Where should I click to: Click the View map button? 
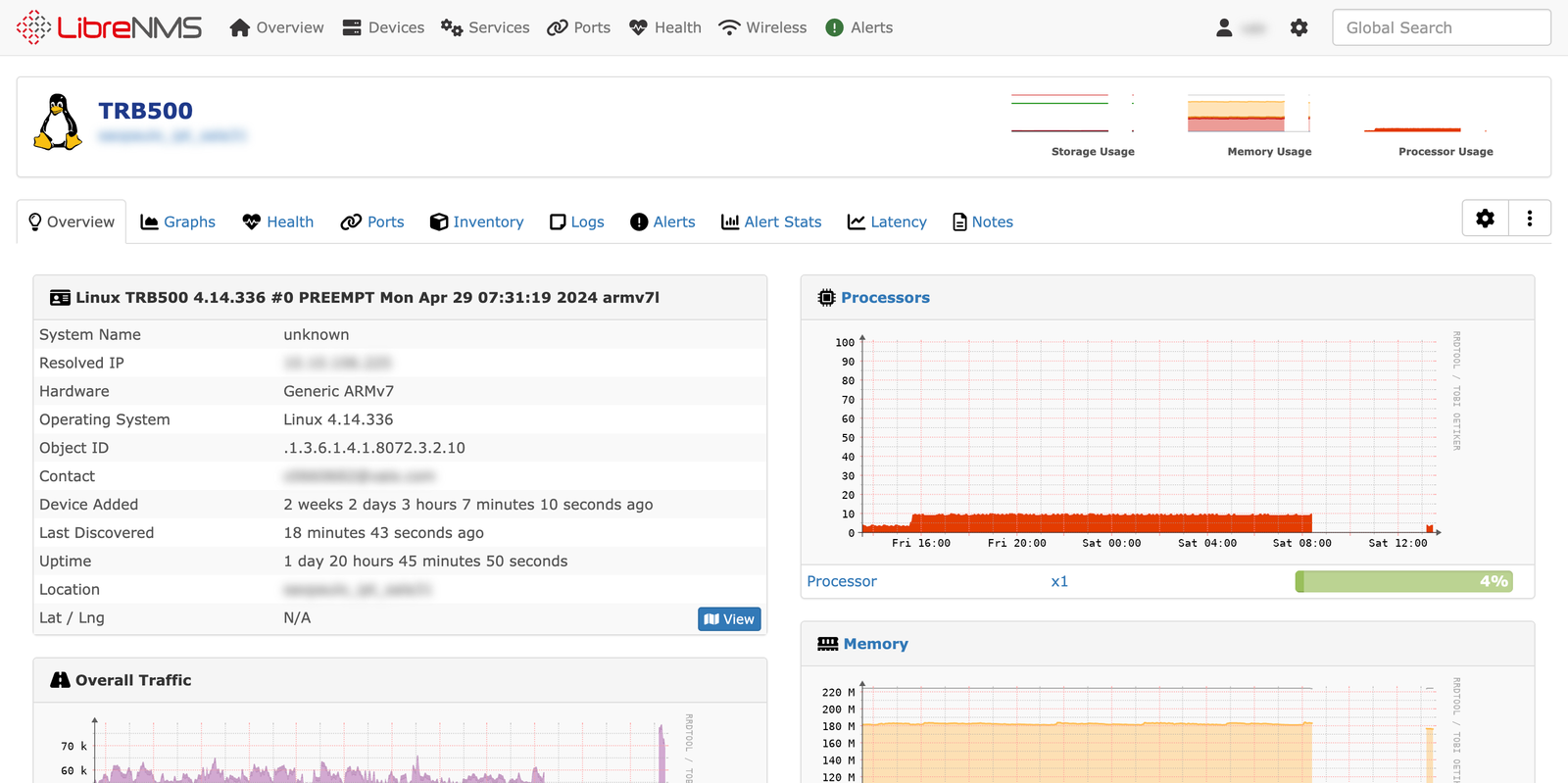click(729, 619)
